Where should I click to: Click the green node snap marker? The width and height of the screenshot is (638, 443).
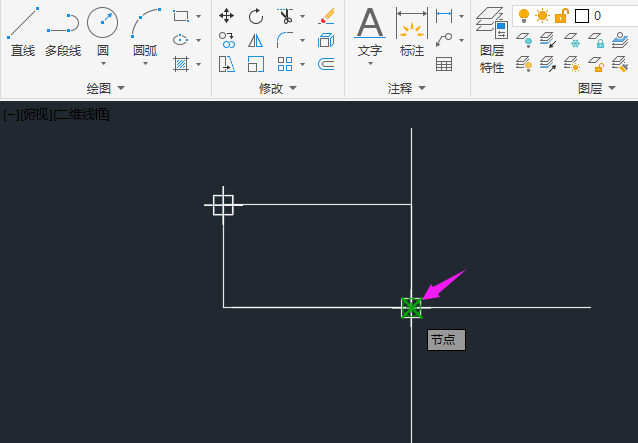pos(411,308)
